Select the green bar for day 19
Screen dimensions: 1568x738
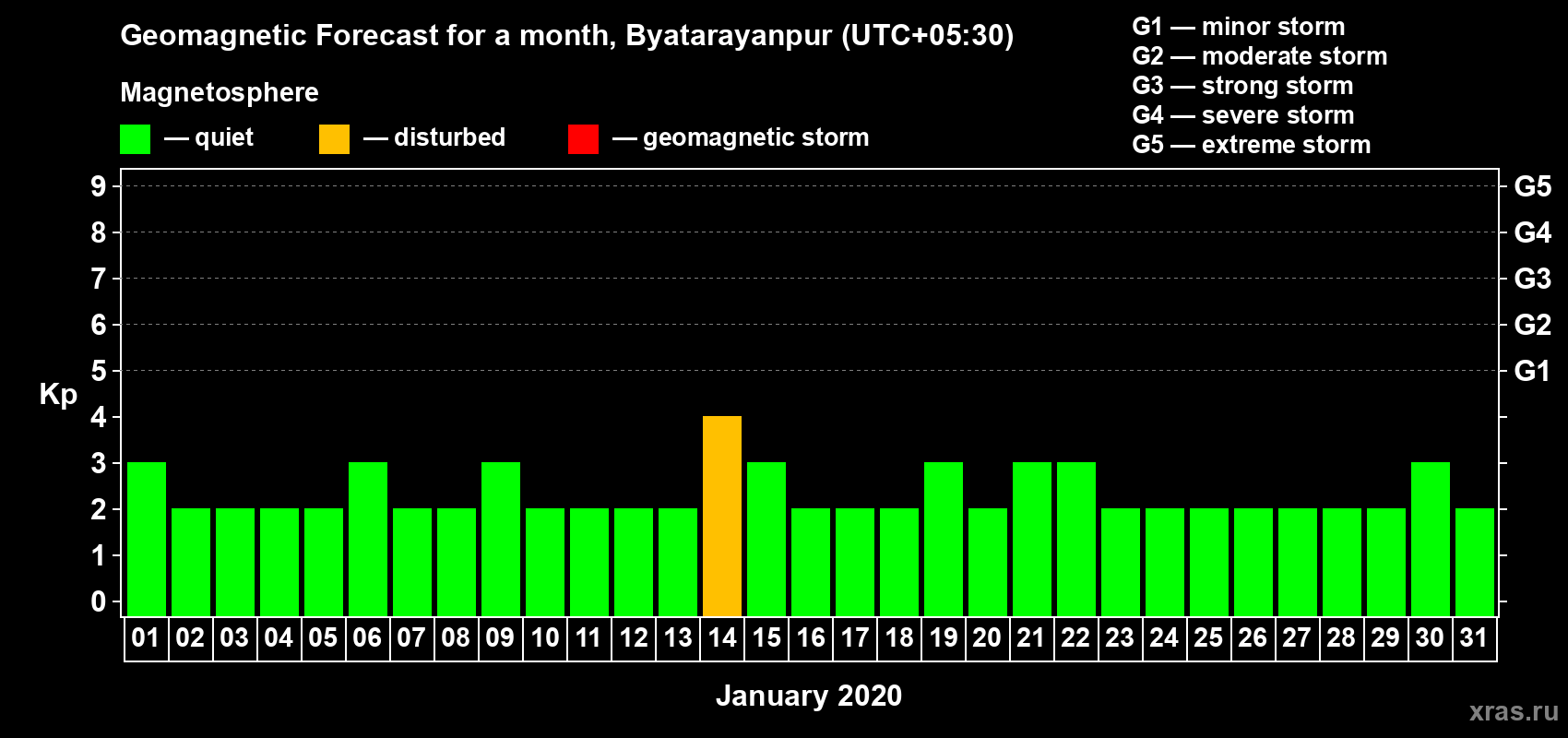pyautogui.click(x=944, y=539)
